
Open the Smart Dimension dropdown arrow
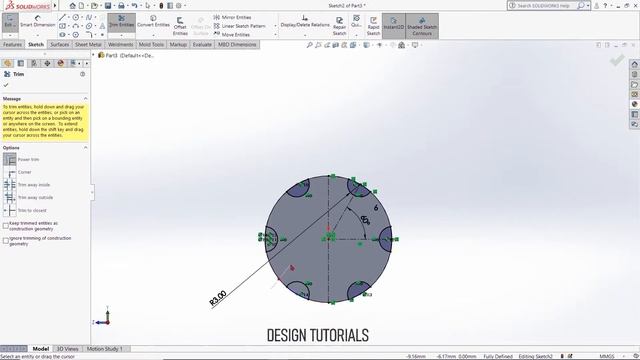38,36
